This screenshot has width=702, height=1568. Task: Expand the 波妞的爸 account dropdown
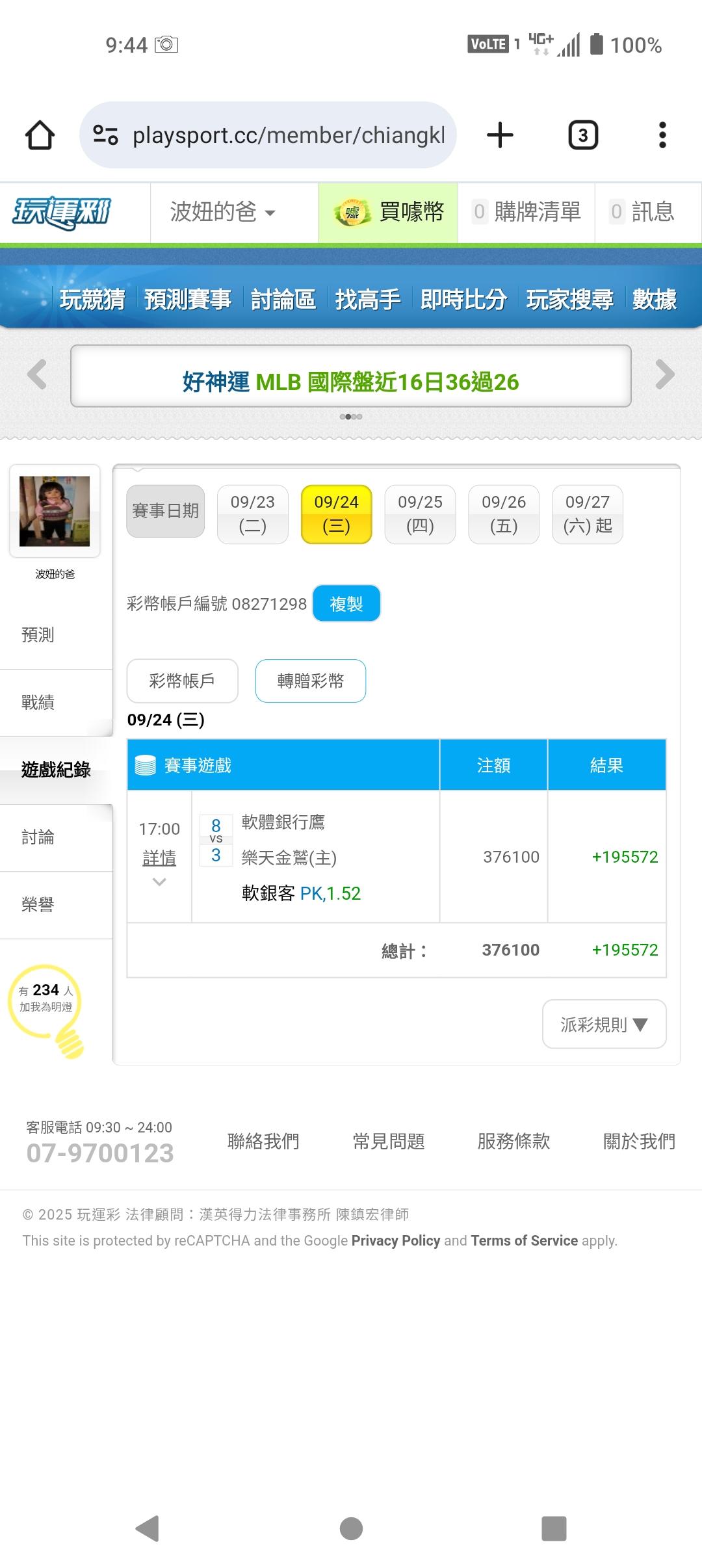pos(223,213)
